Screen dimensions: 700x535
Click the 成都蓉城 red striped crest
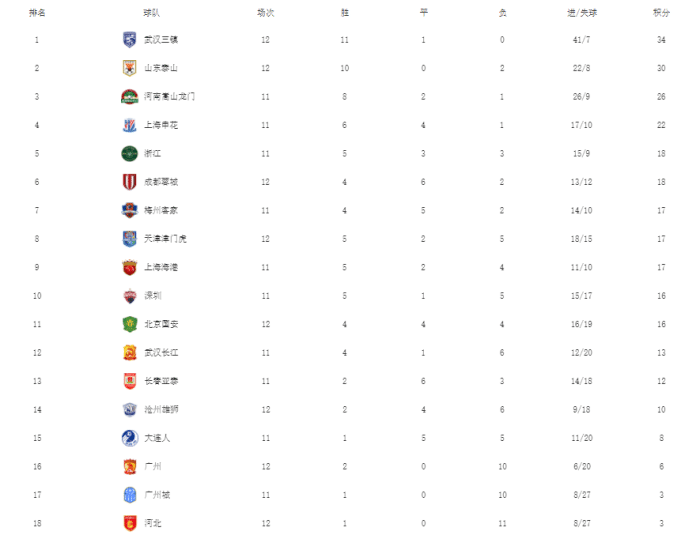point(129,182)
